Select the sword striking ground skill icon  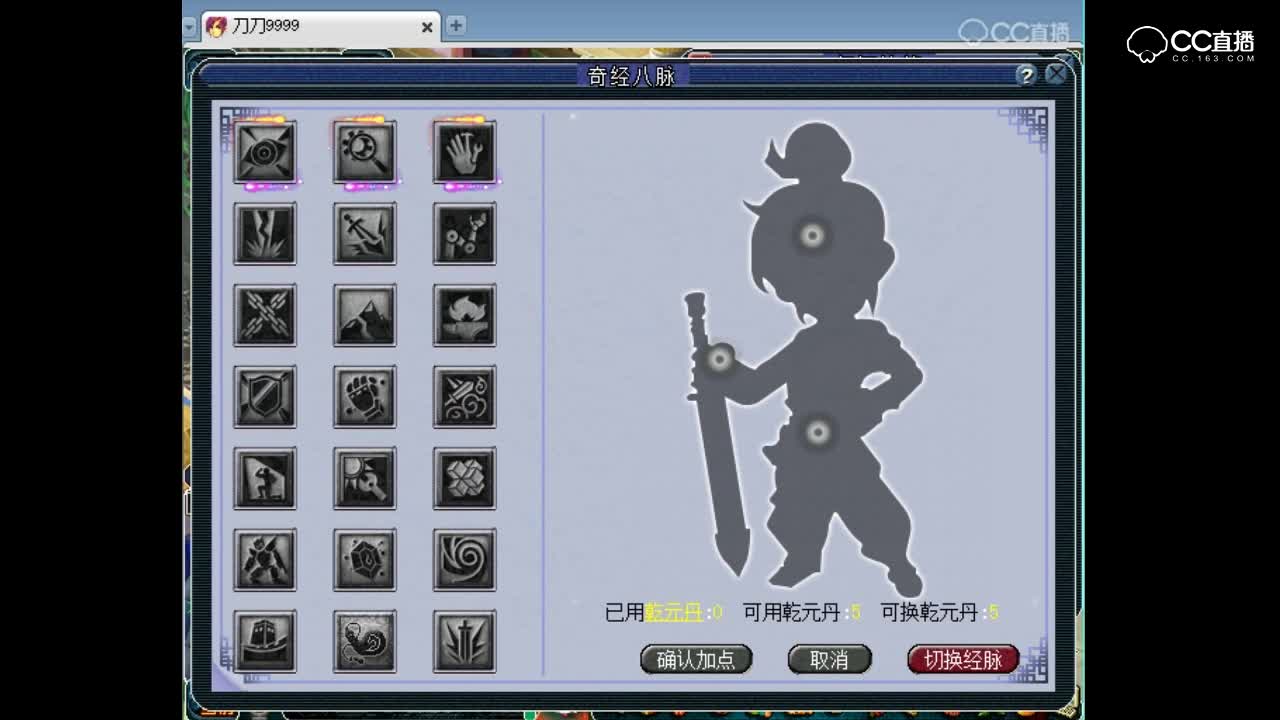point(365,234)
